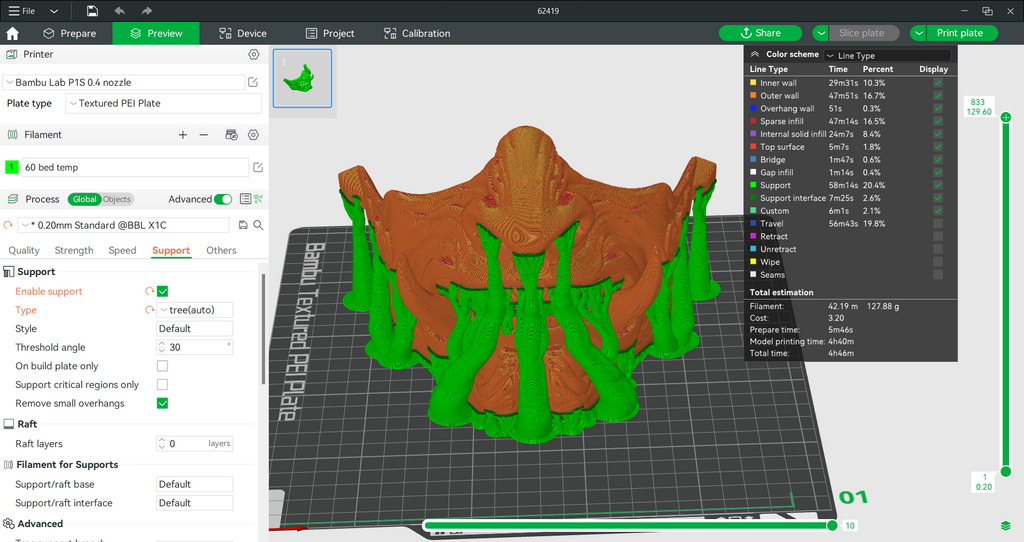Viewport: 1024px width, 542px height.
Task: Remove a filament with minus icon
Action: [204, 135]
